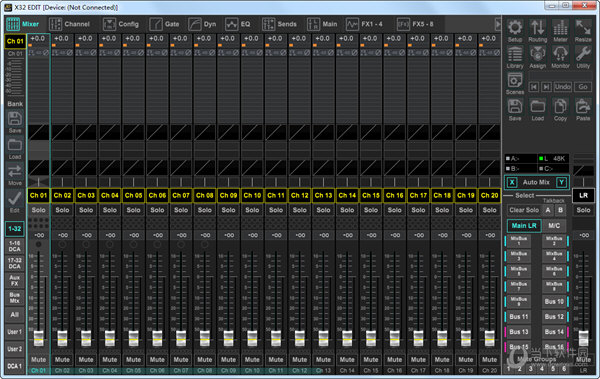Open the FX1 - 4 tab
This screenshot has height=379, width=600.
point(364,24)
